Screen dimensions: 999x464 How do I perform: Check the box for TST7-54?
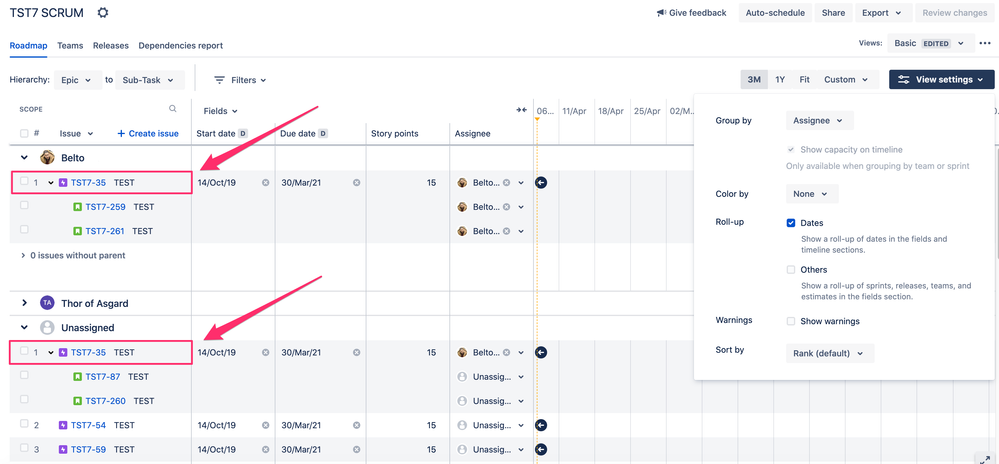tap(24, 424)
